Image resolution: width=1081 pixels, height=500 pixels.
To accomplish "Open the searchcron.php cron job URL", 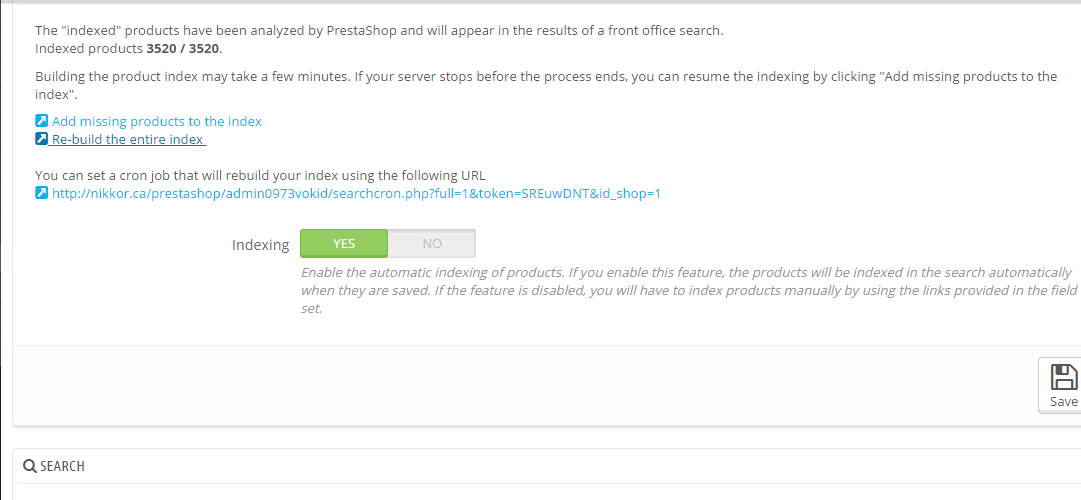I will 356,193.
